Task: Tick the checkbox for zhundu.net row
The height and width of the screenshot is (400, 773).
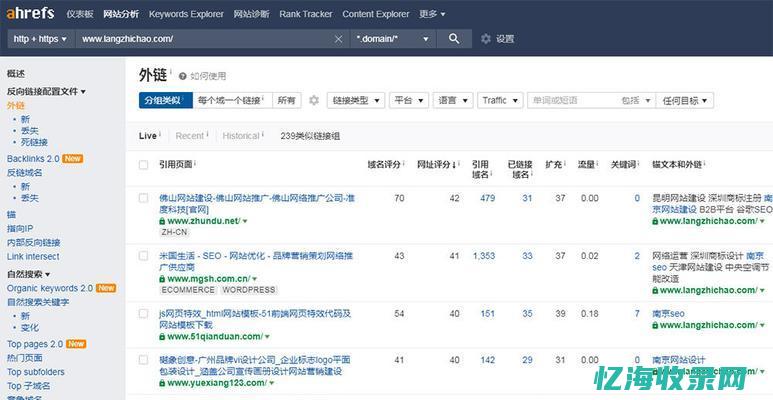Action: (x=143, y=198)
